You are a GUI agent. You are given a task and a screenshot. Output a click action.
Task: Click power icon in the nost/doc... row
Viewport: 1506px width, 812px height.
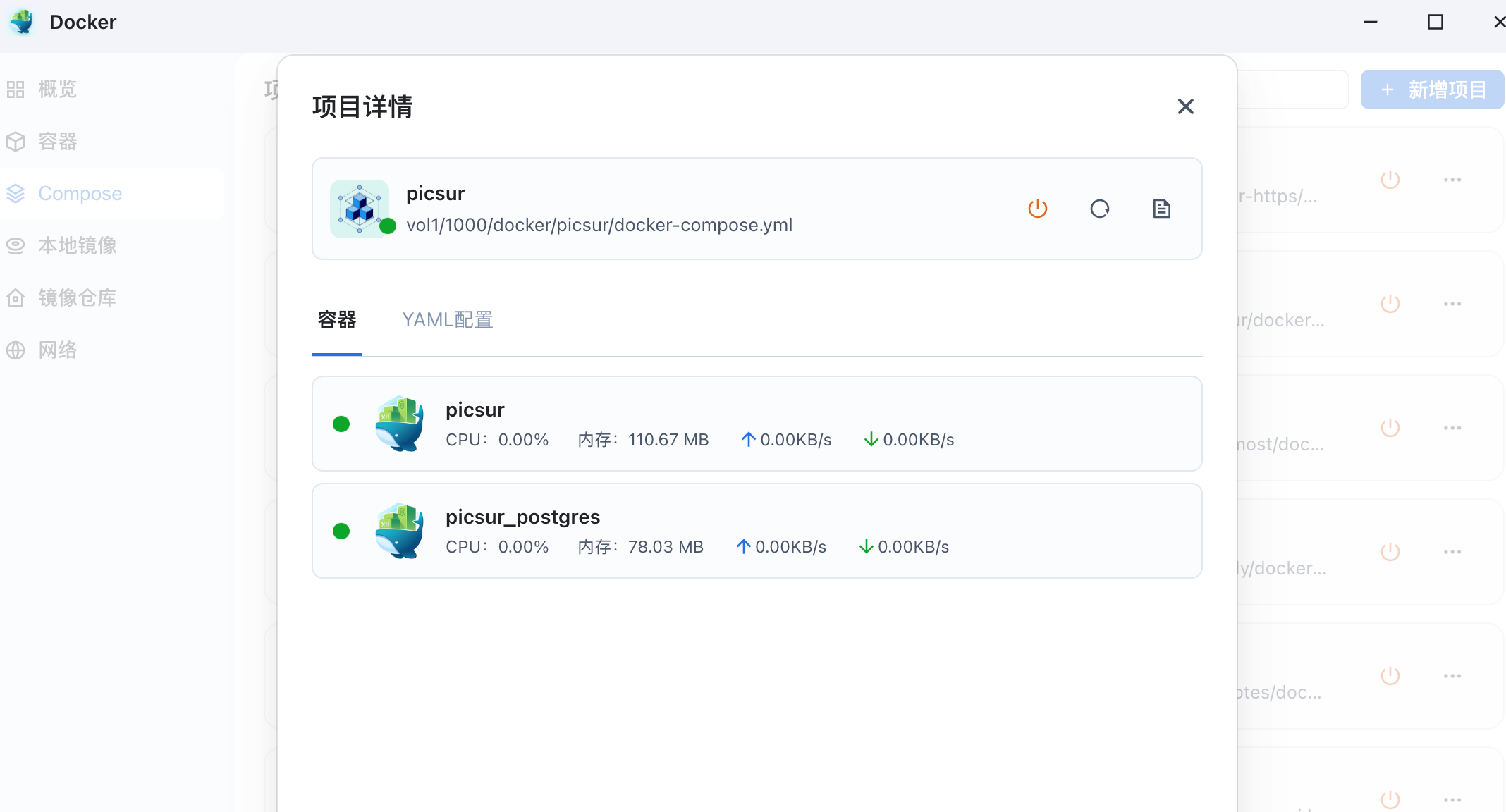(1390, 428)
